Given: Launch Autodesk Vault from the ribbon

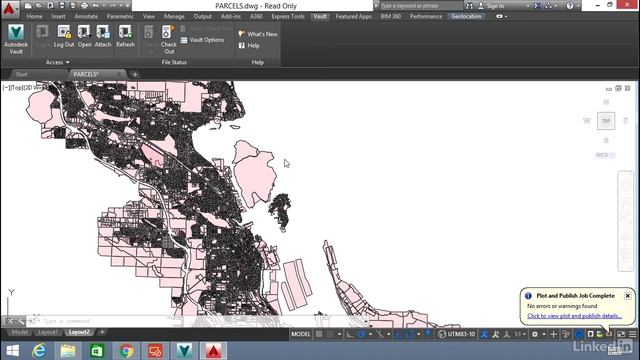Looking at the screenshot, I should coord(16,40).
